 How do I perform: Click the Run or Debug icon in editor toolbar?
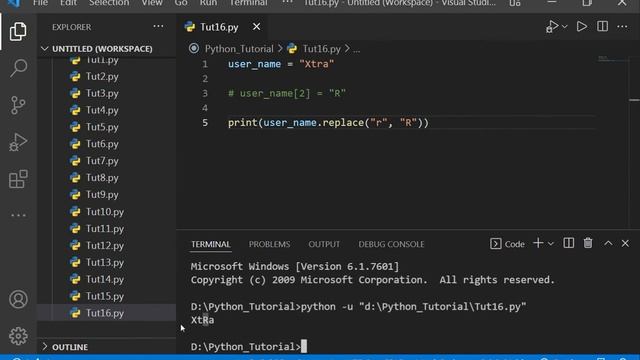point(552,27)
